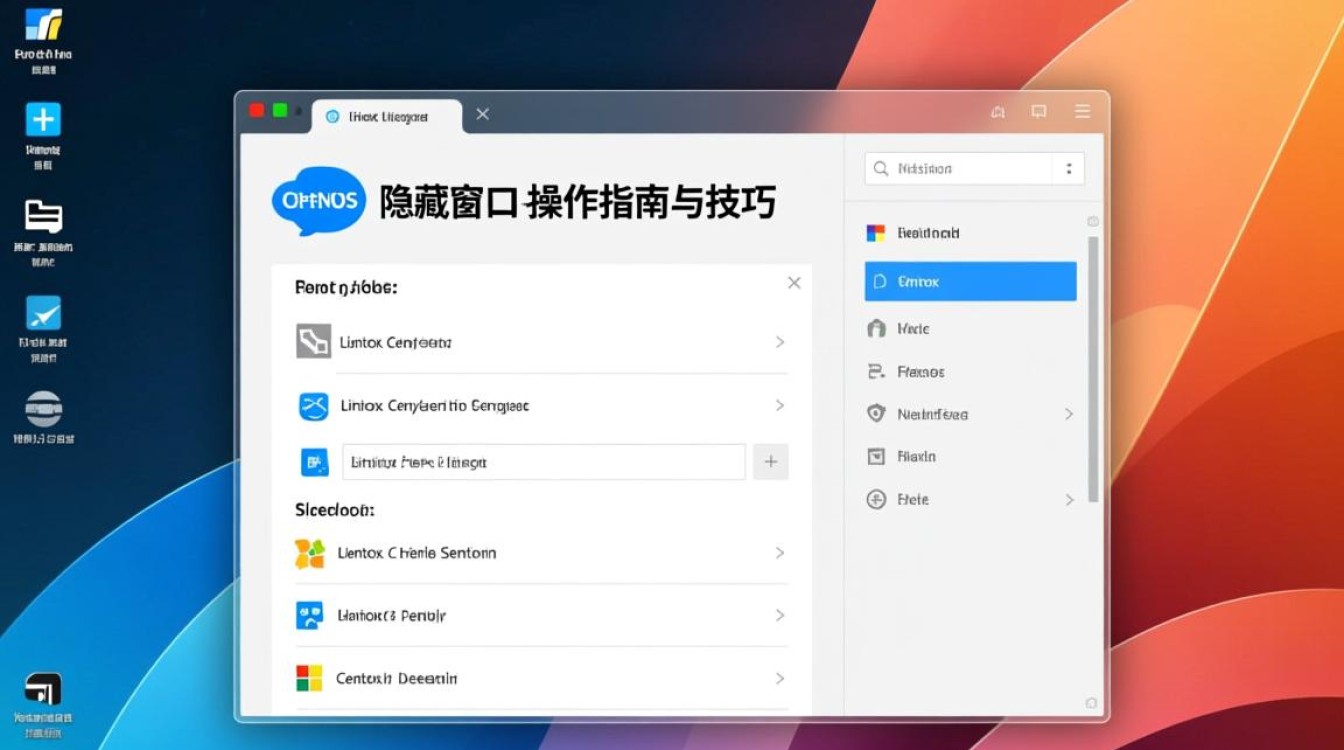Click the list icon beside Fhxaos
The width and height of the screenshot is (1344, 750).
(876, 371)
